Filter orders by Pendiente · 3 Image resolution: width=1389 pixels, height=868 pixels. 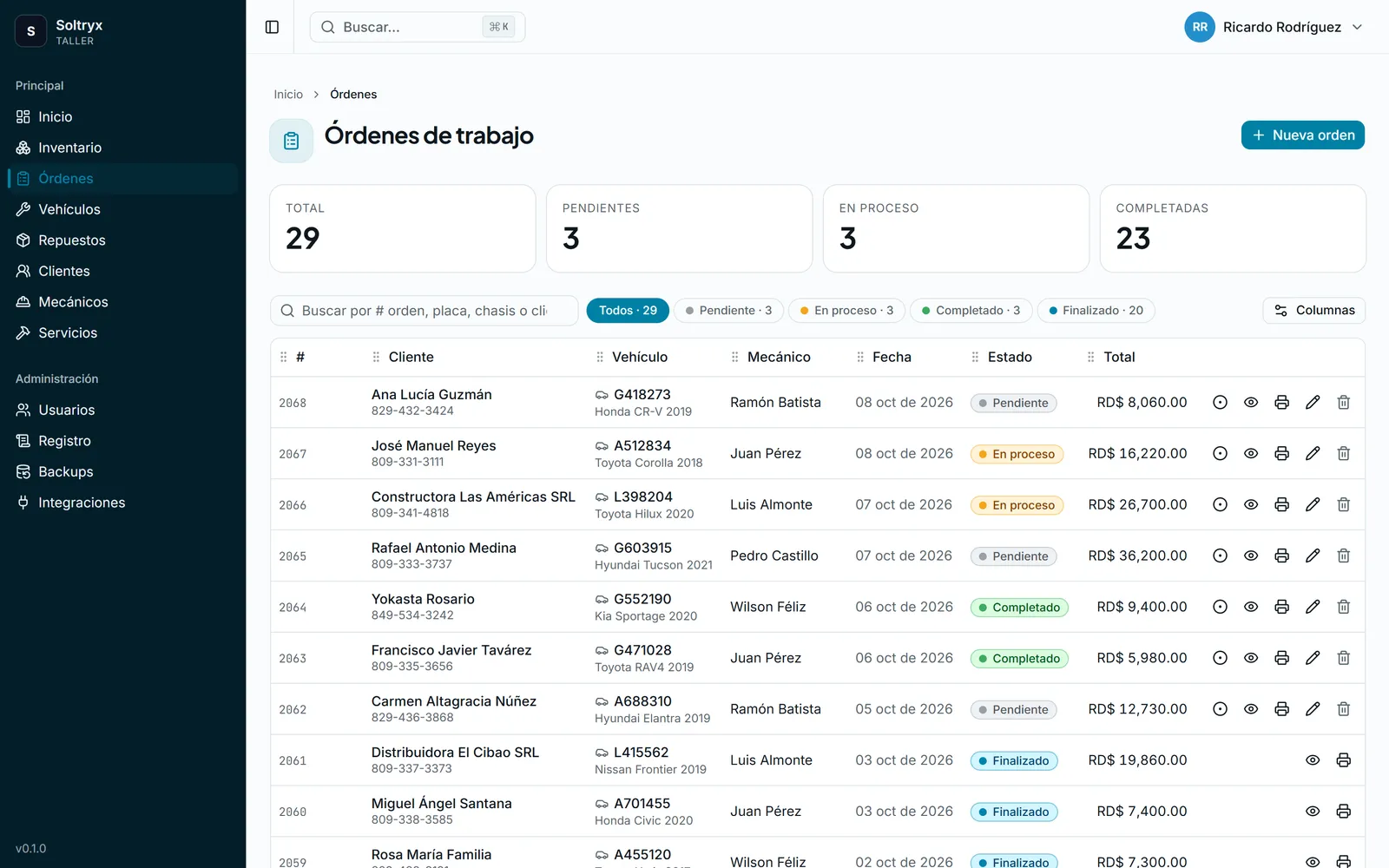729,311
